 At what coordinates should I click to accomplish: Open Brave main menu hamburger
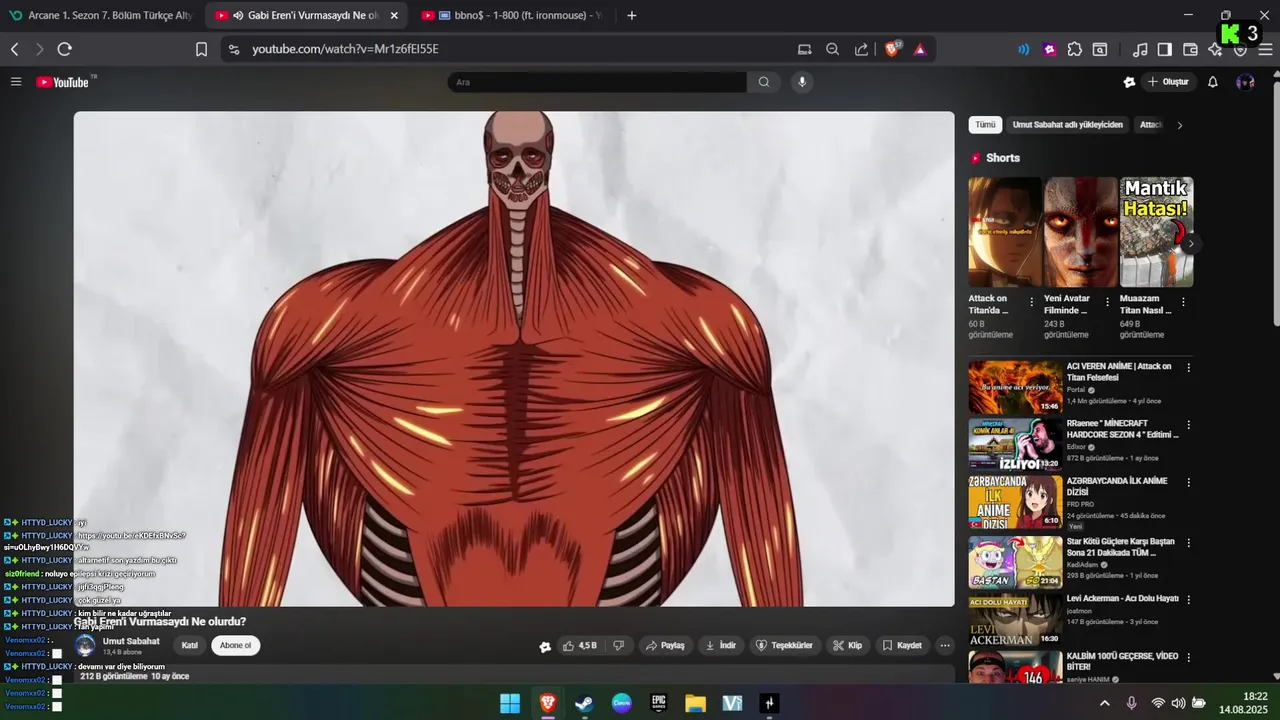(1265, 49)
